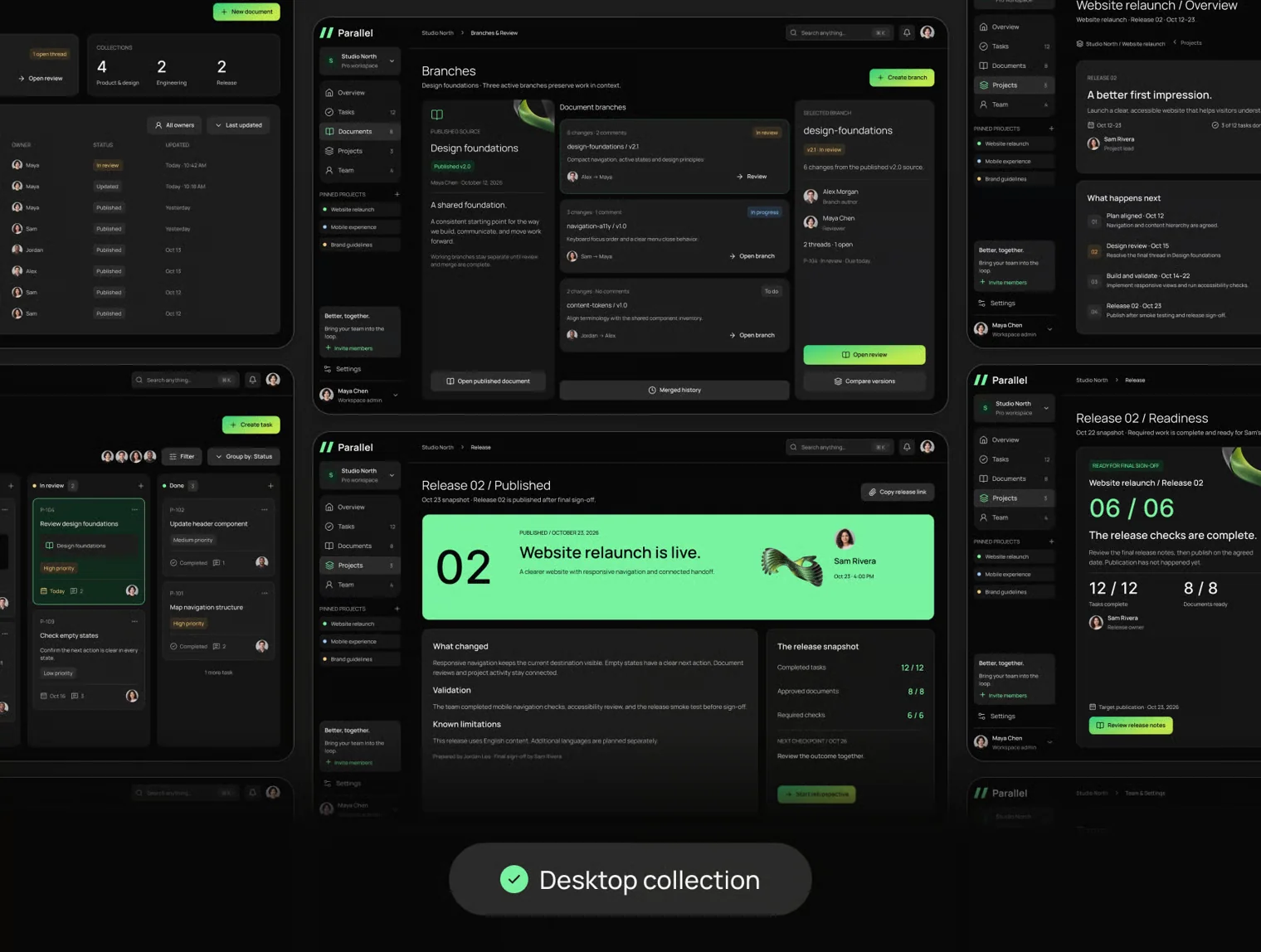Select Overview in Release 02 / Readiness window sidebar
1261x952 pixels.
tap(1014, 440)
